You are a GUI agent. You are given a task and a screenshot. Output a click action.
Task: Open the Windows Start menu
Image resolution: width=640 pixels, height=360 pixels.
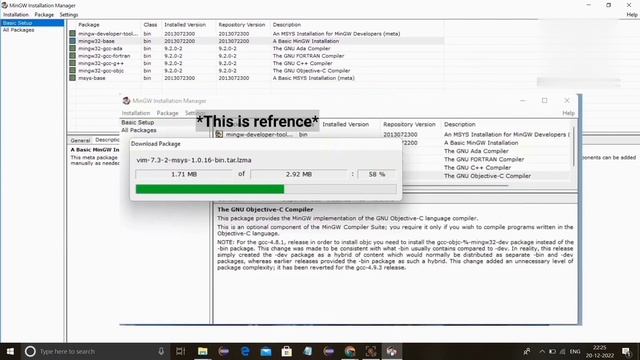(10, 351)
